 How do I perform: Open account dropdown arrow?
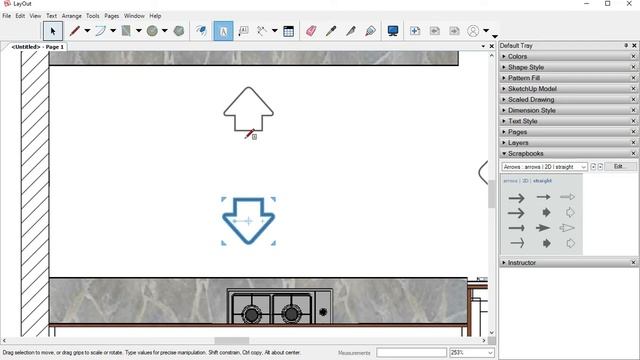point(486,31)
